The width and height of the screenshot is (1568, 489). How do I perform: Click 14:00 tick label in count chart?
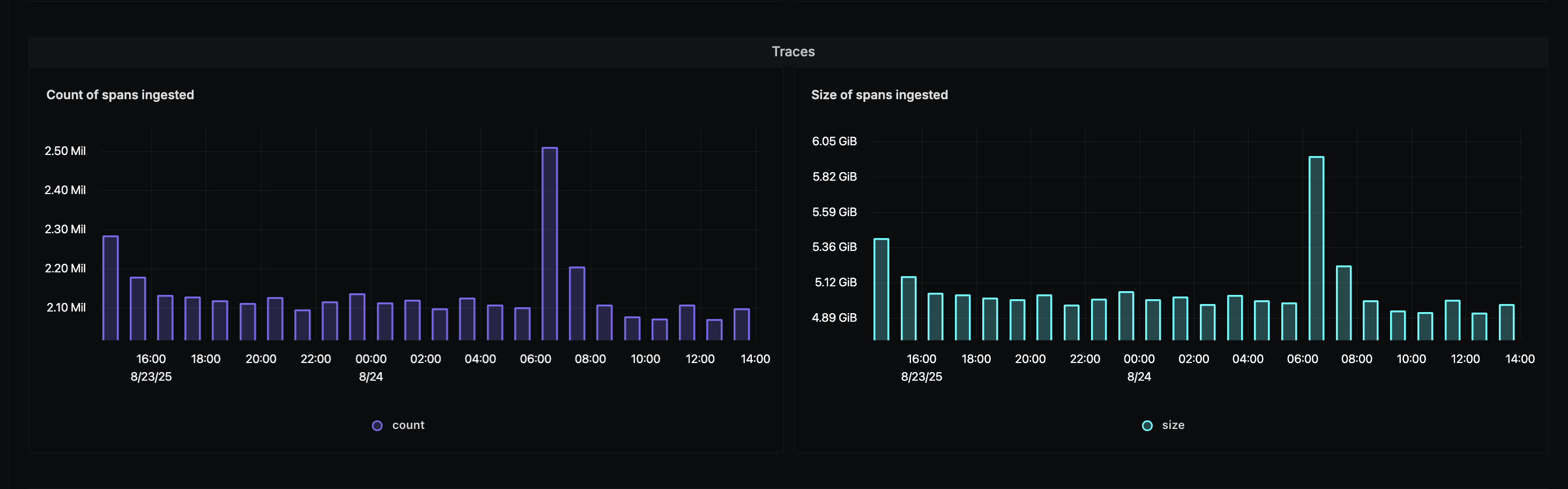tap(756, 359)
